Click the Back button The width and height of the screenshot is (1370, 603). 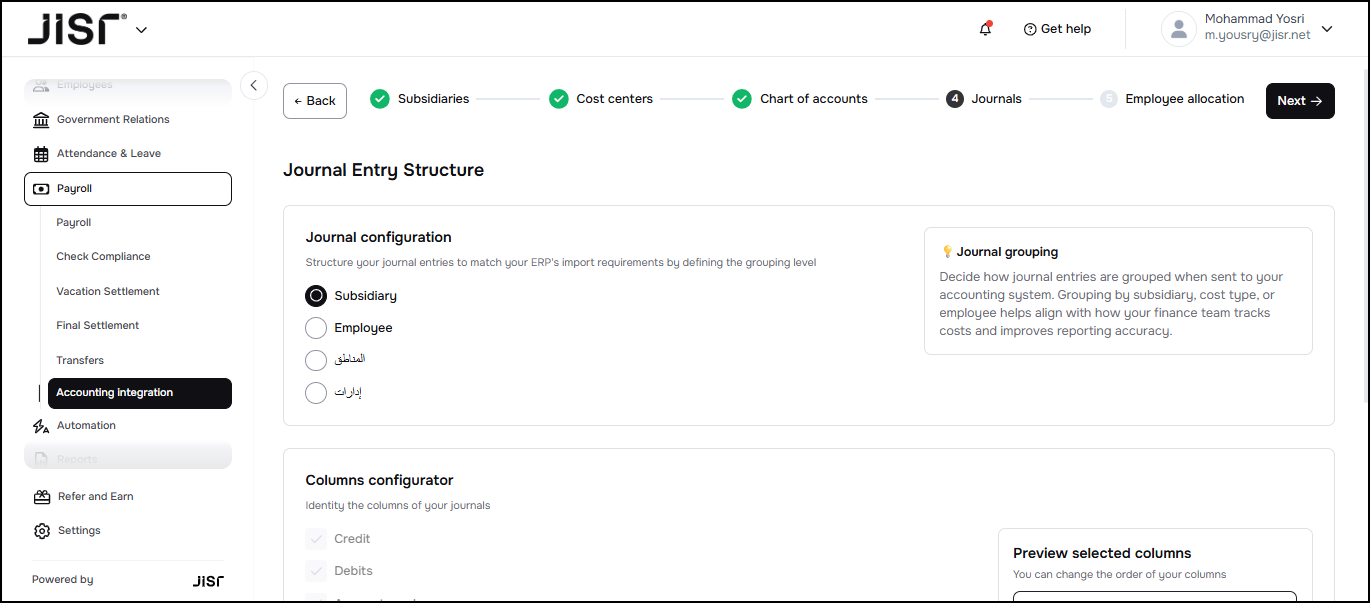pos(315,101)
